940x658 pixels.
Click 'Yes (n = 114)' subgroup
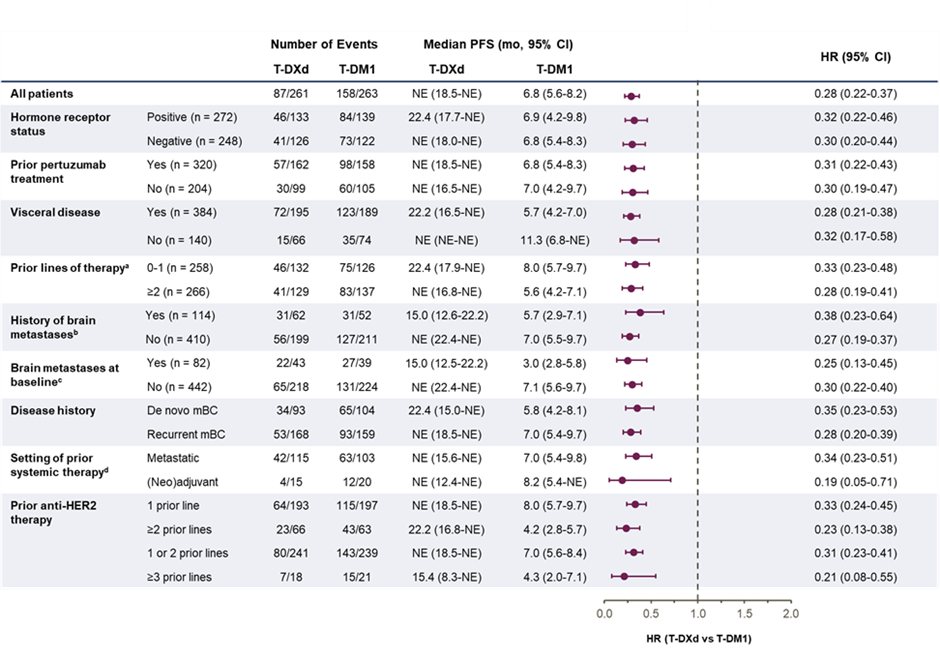[180, 315]
